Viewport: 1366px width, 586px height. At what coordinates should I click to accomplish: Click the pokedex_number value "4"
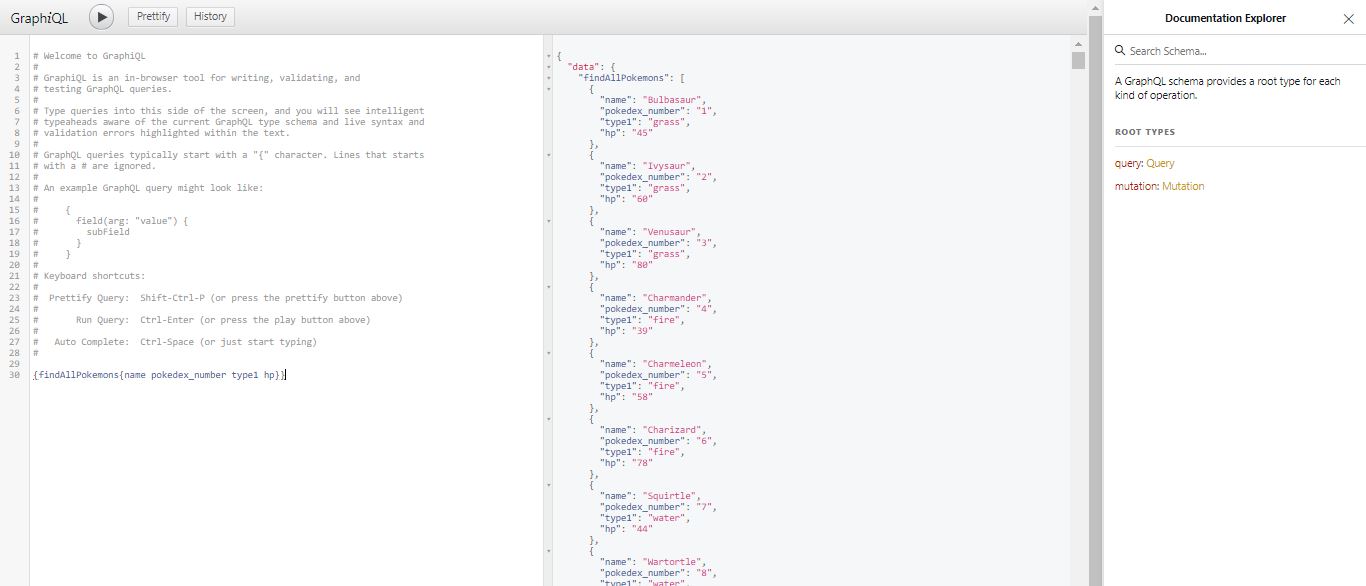[702, 309]
